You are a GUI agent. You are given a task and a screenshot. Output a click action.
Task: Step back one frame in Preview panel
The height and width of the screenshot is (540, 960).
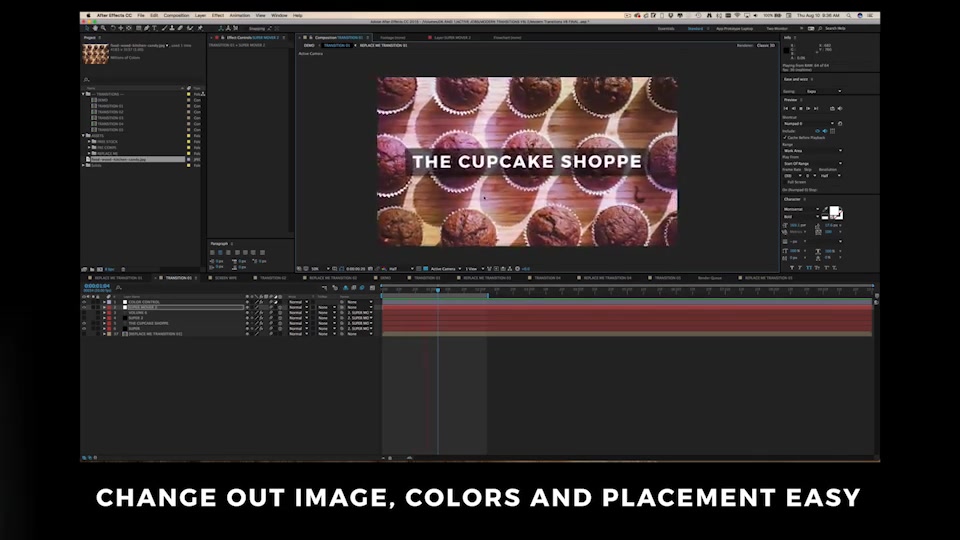[x=793, y=108]
